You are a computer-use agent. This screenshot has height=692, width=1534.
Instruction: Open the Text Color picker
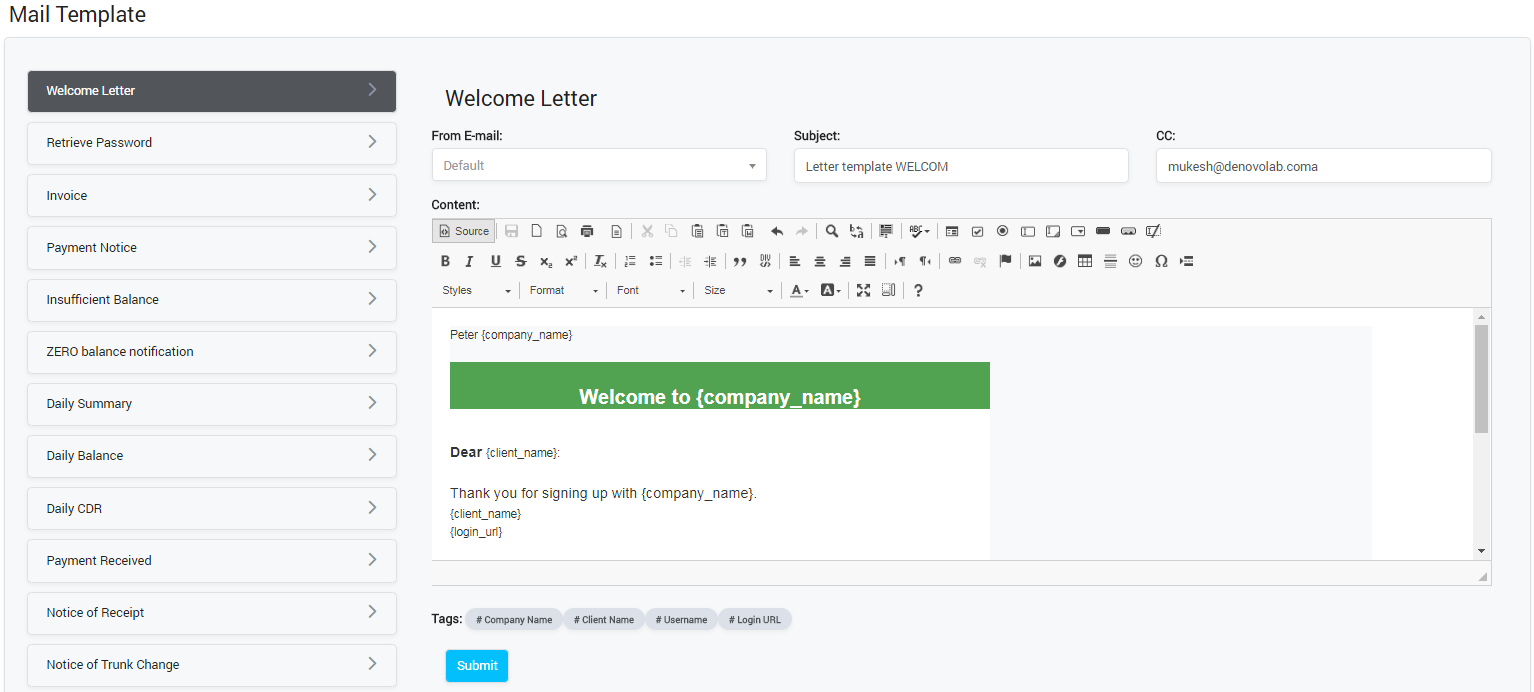tap(798, 290)
